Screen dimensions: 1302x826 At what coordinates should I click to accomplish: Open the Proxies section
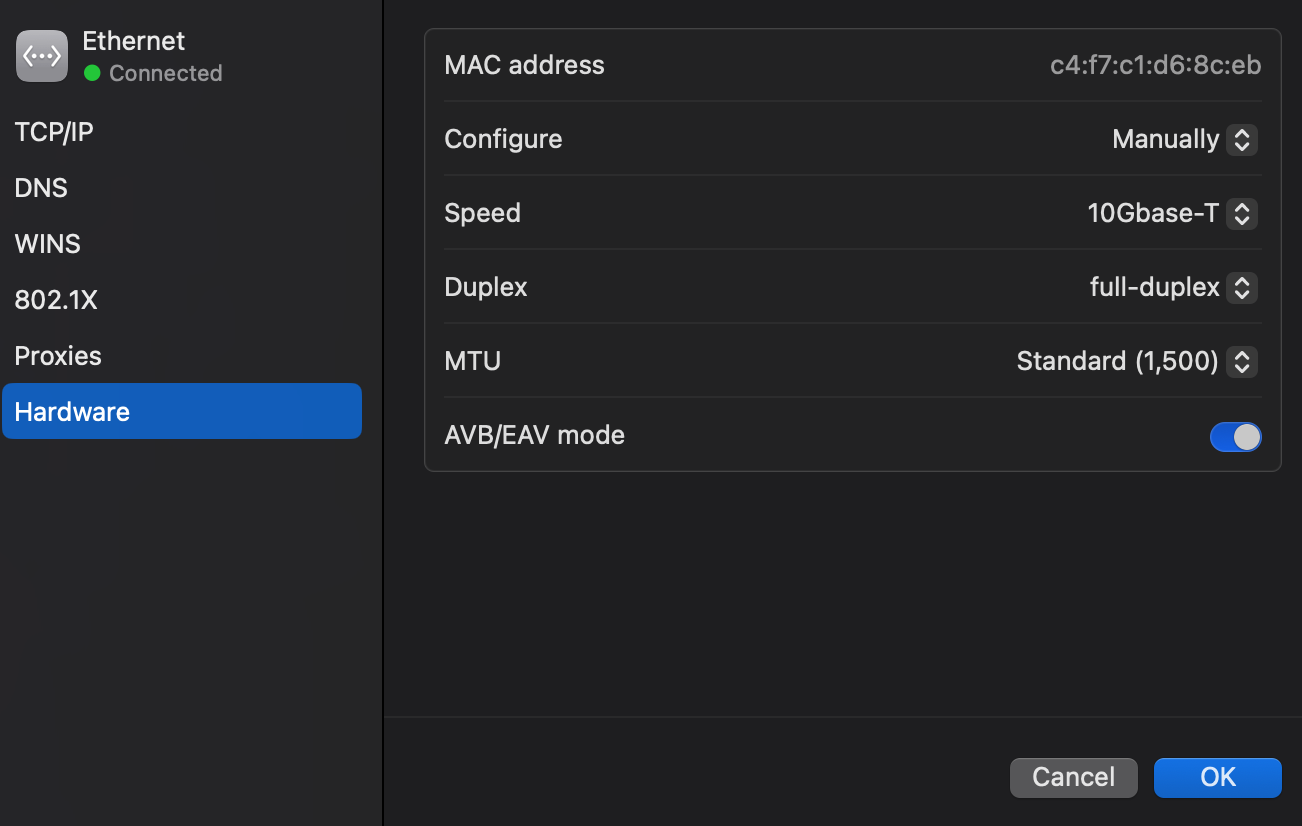pos(58,356)
